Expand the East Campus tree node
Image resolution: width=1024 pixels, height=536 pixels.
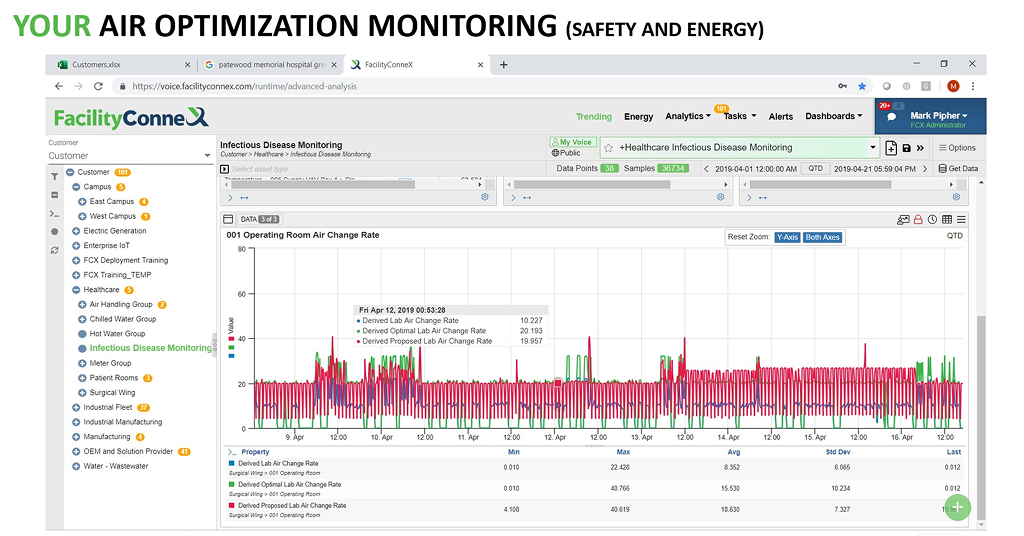82,202
